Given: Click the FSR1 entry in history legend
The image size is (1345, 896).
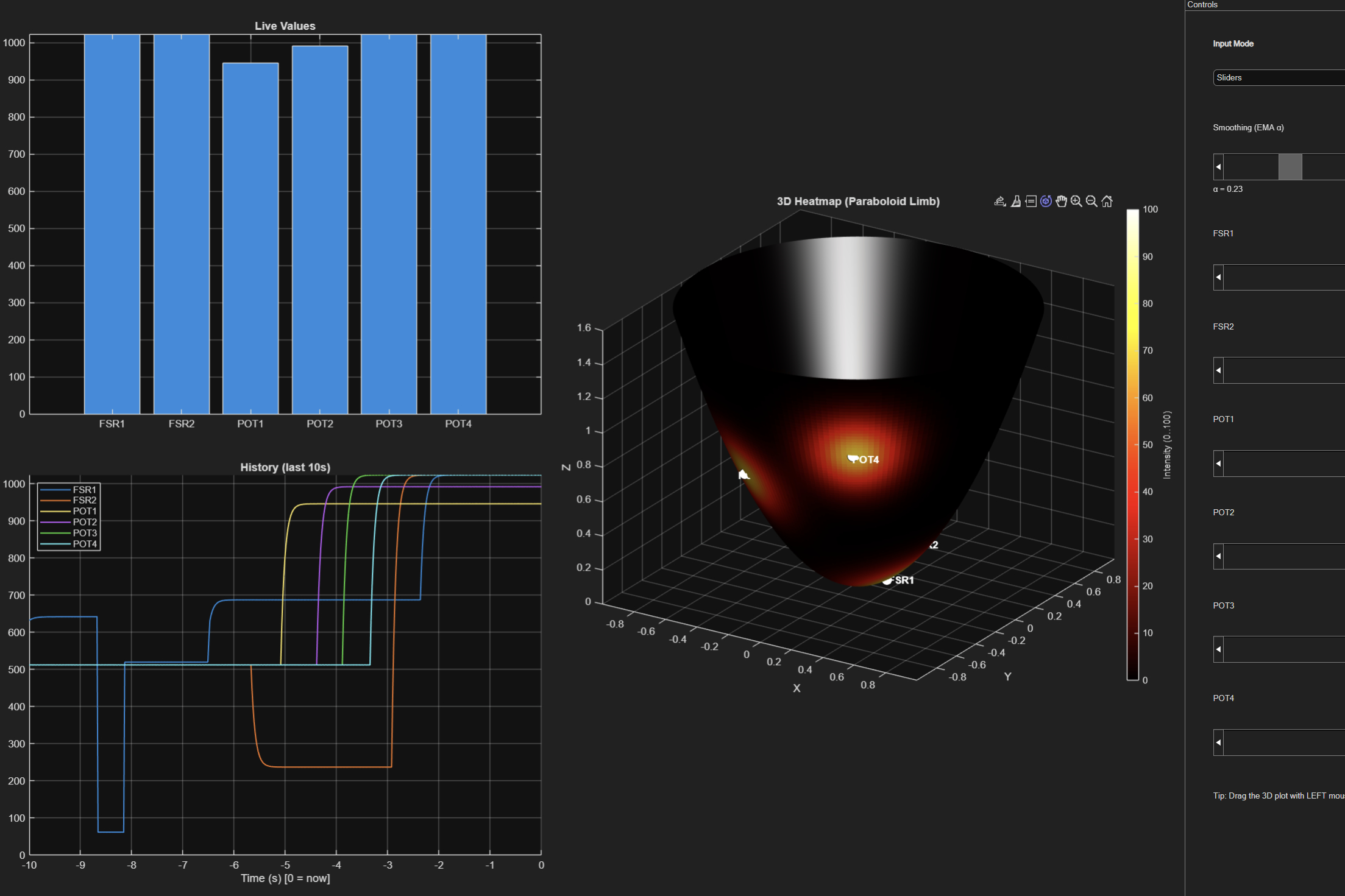Looking at the screenshot, I should pos(84,490).
